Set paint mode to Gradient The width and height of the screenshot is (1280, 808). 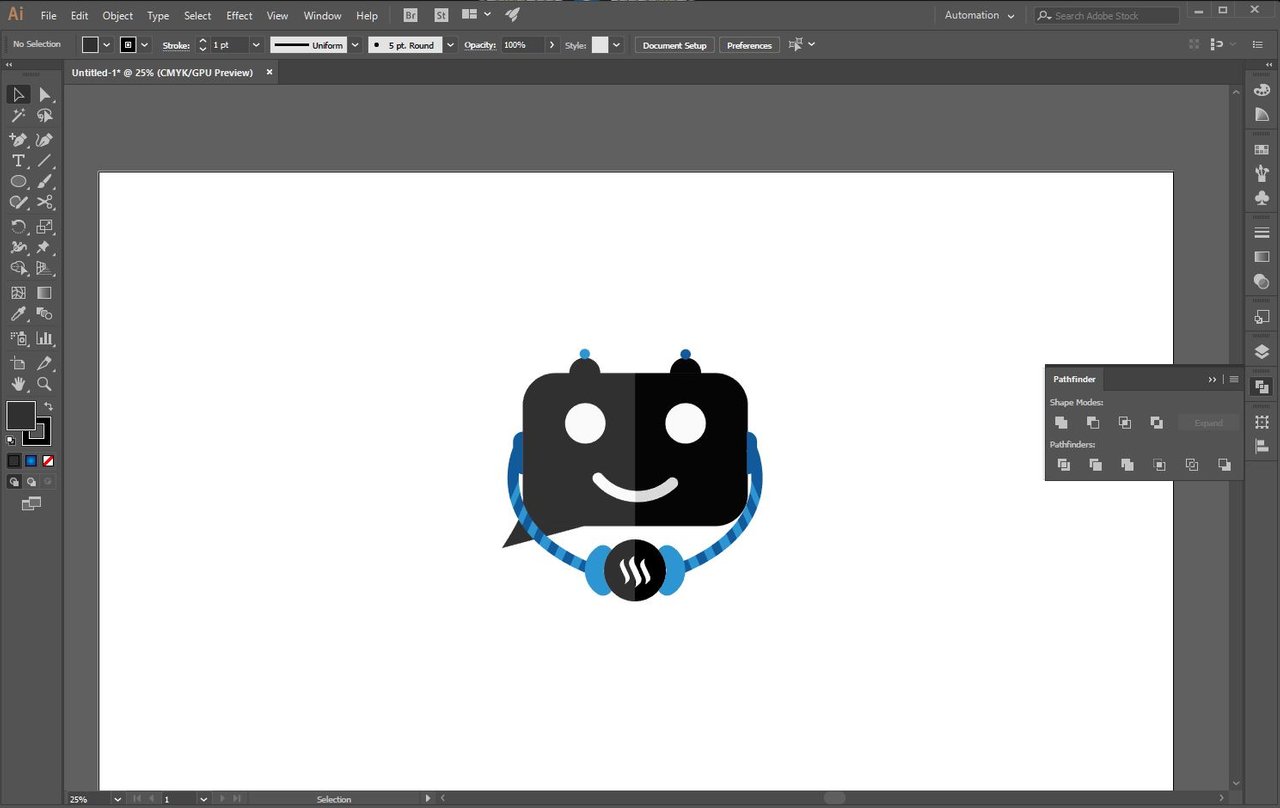click(x=31, y=461)
